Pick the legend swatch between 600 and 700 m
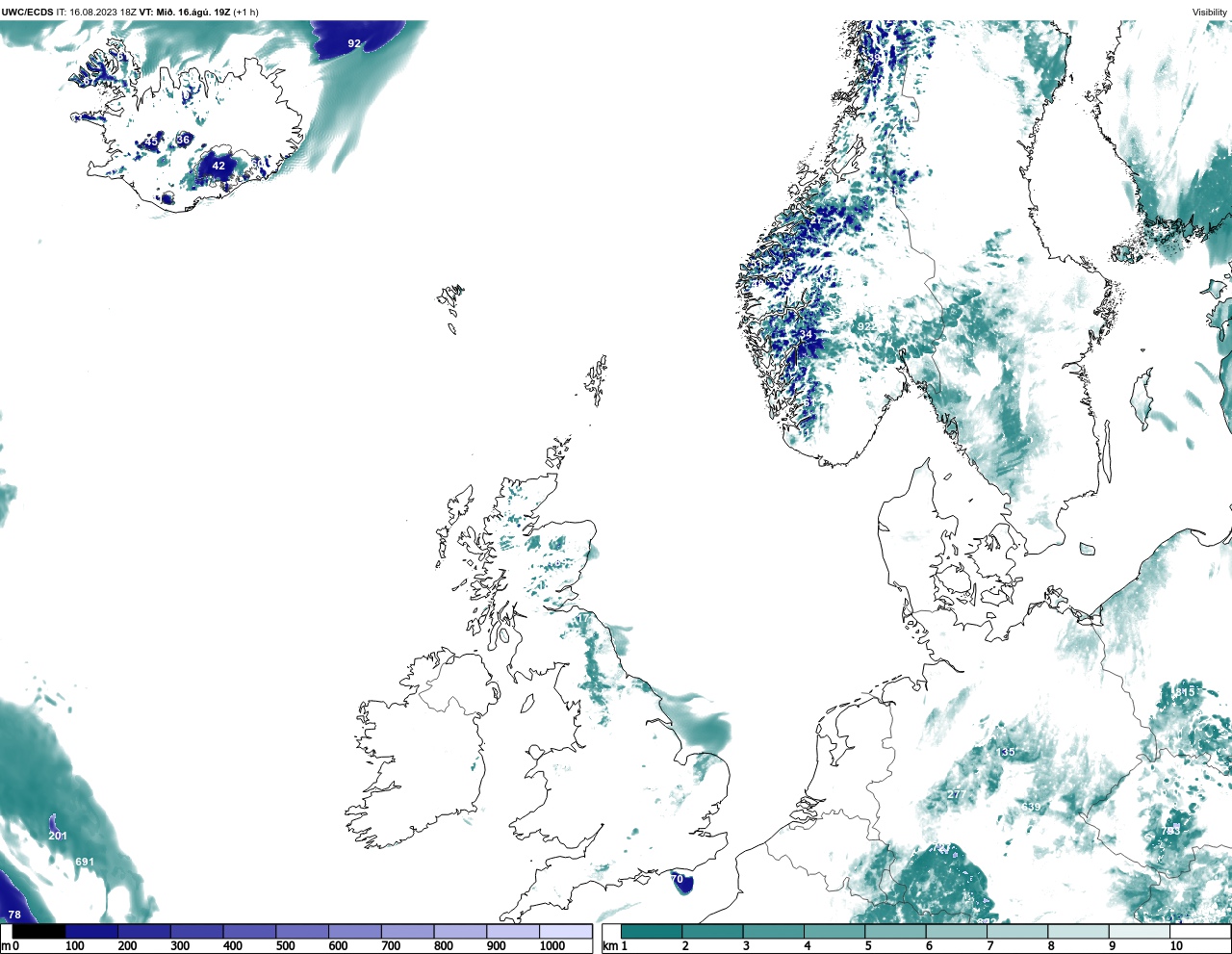The image size is (1232, 954). [354, 932]
